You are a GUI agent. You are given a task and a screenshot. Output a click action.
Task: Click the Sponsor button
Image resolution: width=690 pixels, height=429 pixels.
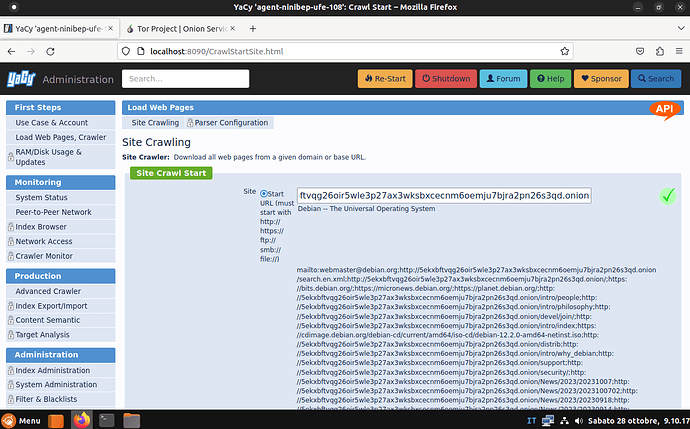click(x=601, y=79)
